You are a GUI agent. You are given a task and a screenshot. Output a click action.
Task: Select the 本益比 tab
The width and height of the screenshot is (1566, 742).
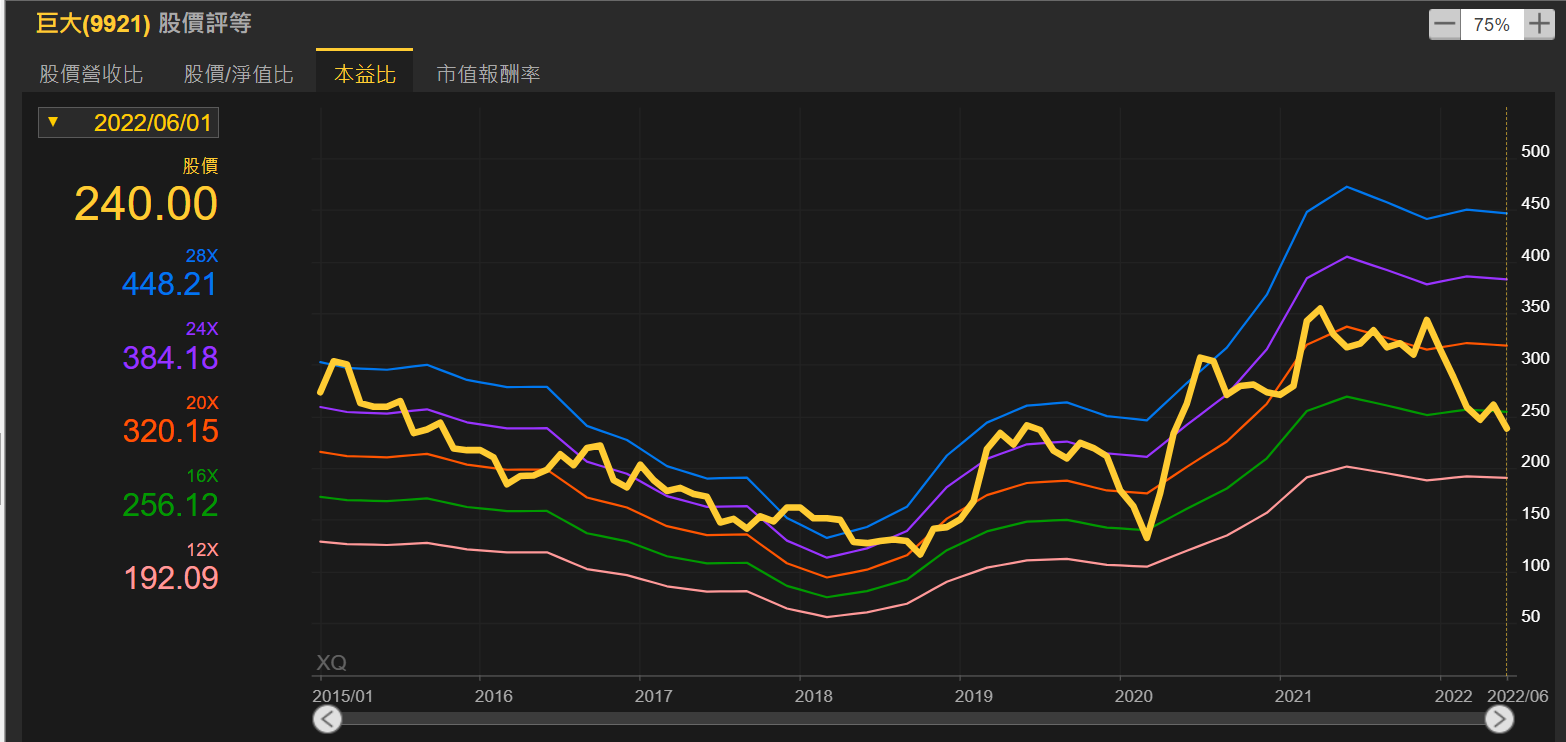tap(364, 74)
